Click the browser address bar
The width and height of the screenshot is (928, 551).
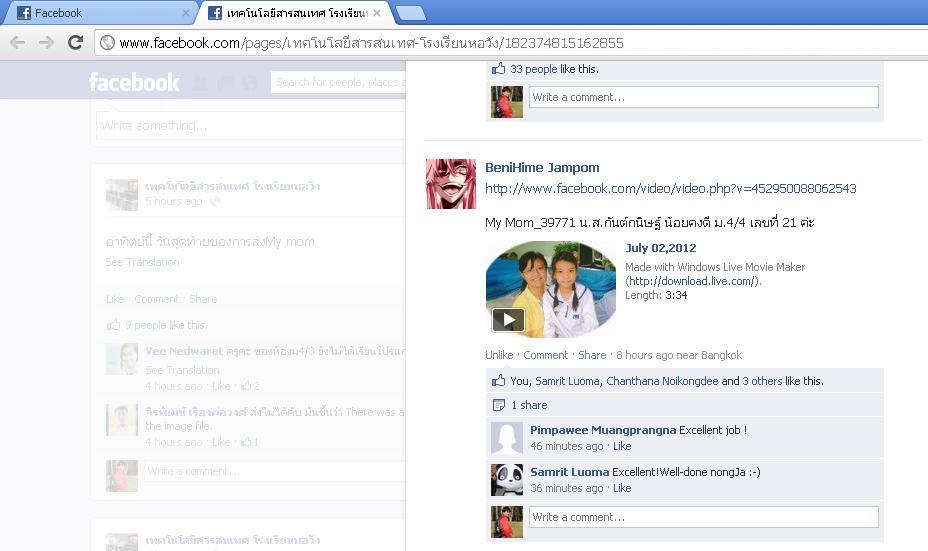point(500,43)
